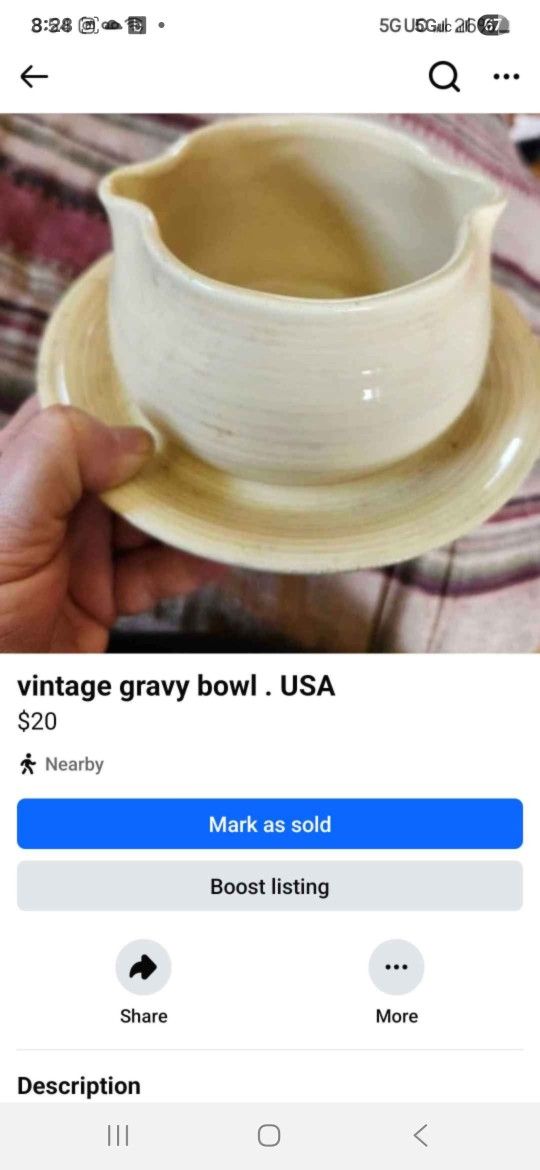Tap the $20 price text
Viewport: 540px width, 1170px height.
(x=37, y=721)
